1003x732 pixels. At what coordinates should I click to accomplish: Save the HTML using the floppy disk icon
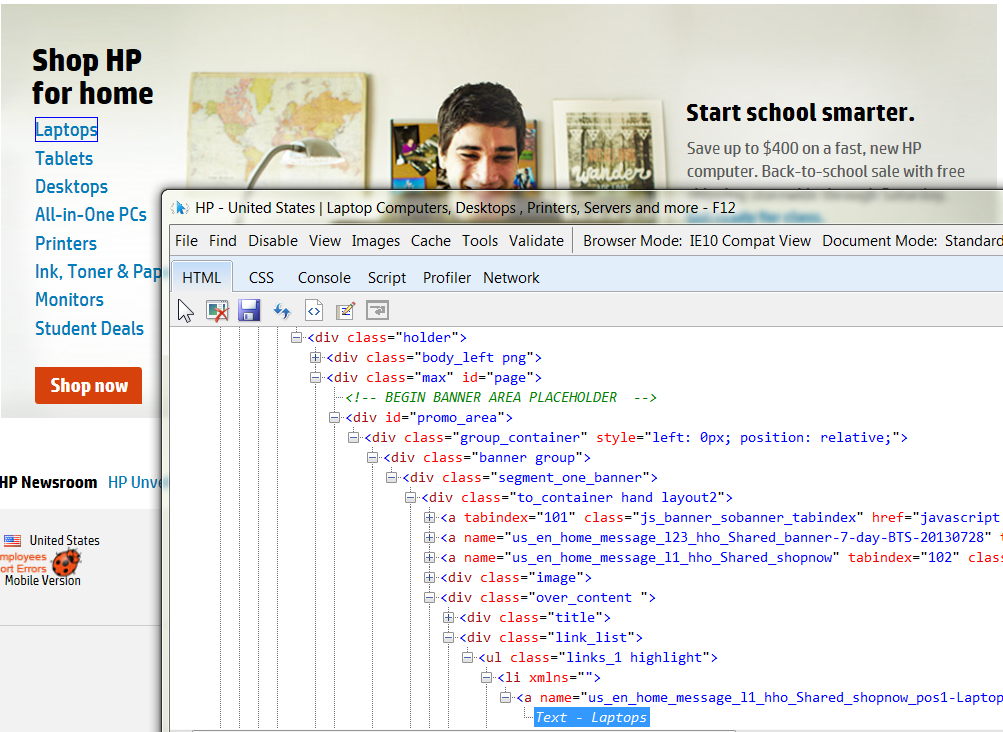click(249, 311)
